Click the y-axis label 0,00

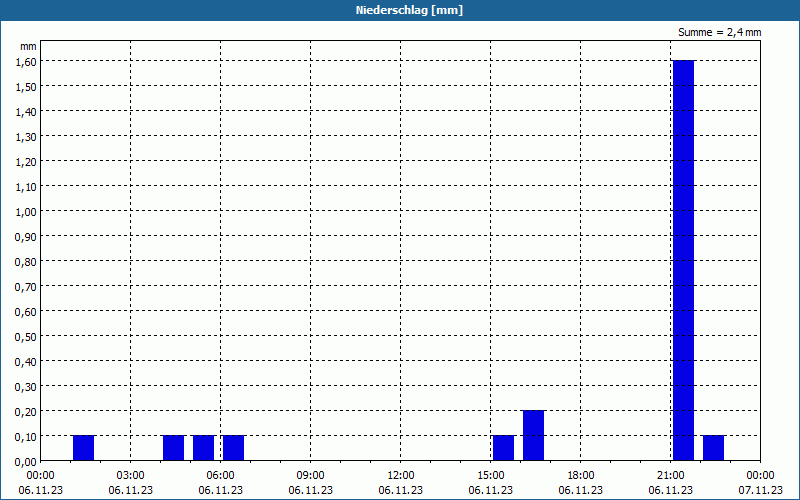click(26, 461)
